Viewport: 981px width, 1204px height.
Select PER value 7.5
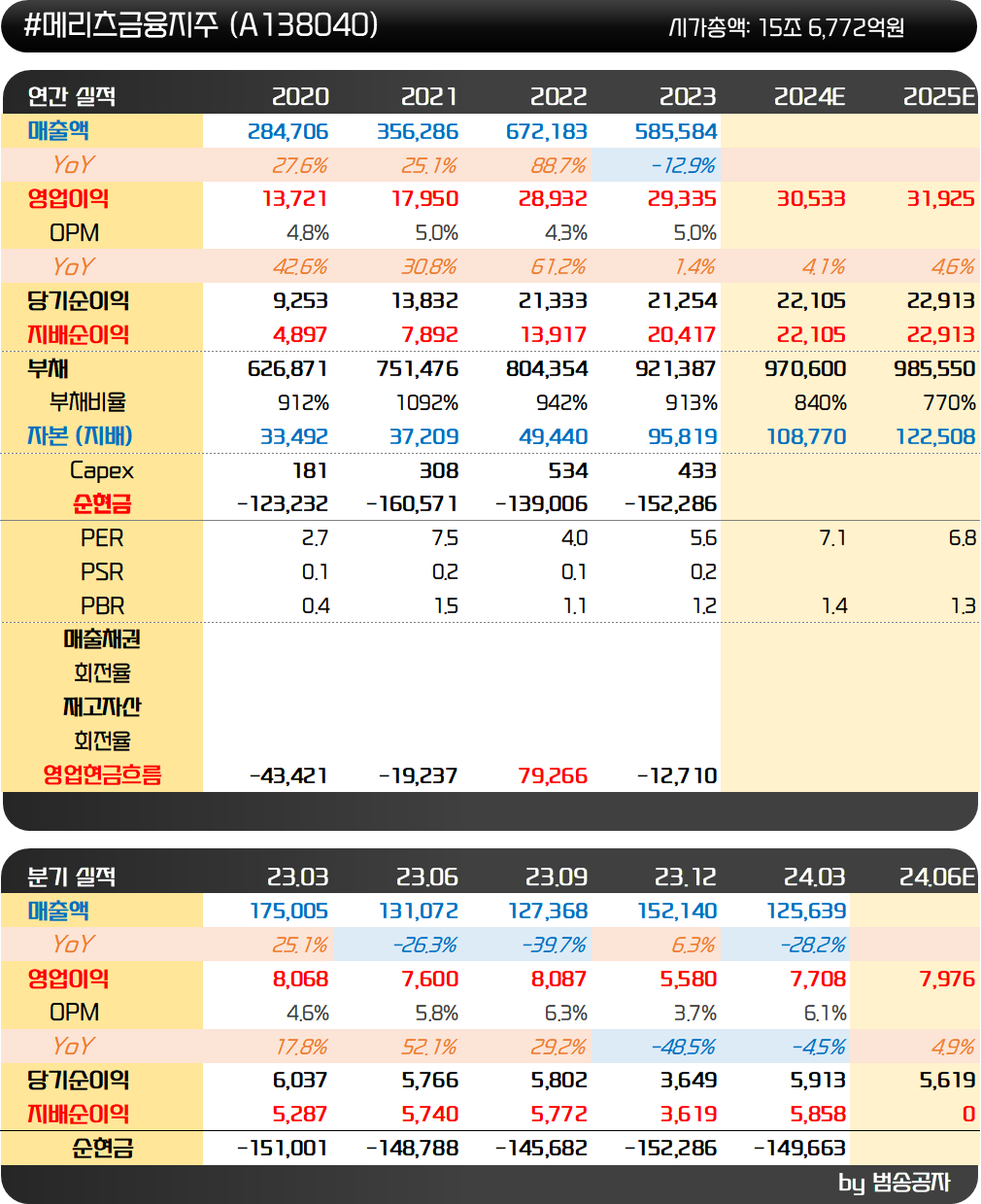tap(445, 538)
